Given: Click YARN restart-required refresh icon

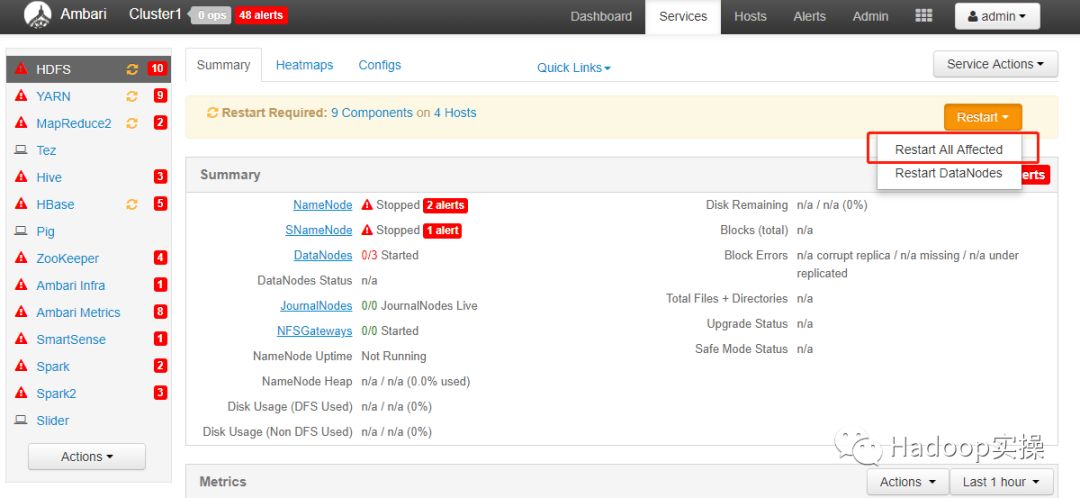Looking at the screenshot, I should click(132, 96).
